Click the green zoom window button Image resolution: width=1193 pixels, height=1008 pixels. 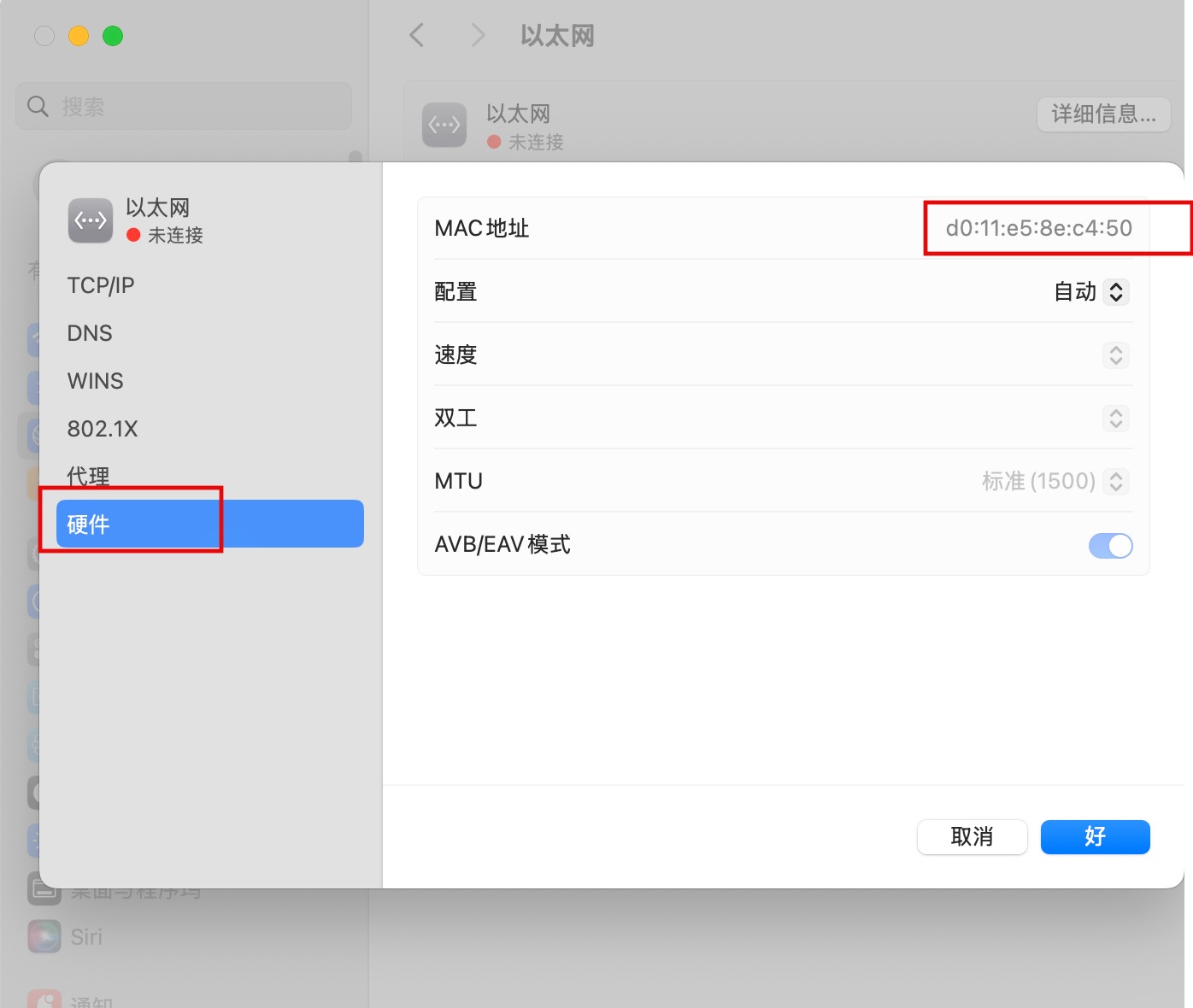coord(113,36)
